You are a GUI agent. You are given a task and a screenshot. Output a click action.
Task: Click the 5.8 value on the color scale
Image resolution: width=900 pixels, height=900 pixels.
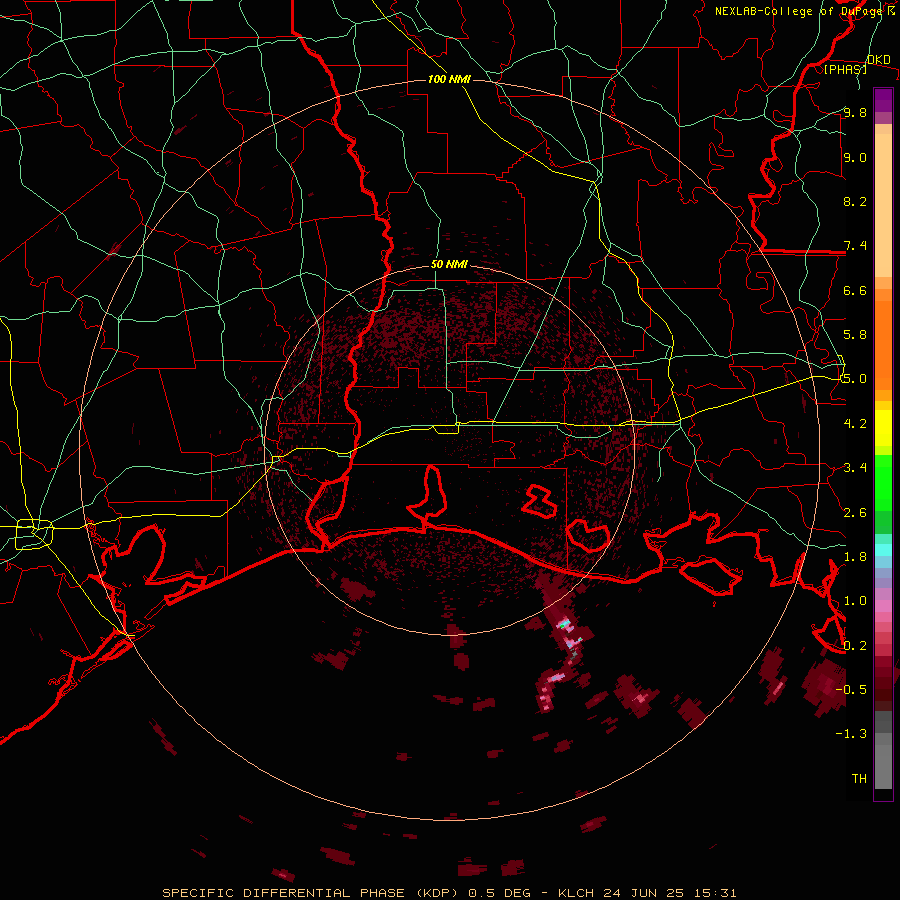(x=855, y=334)
